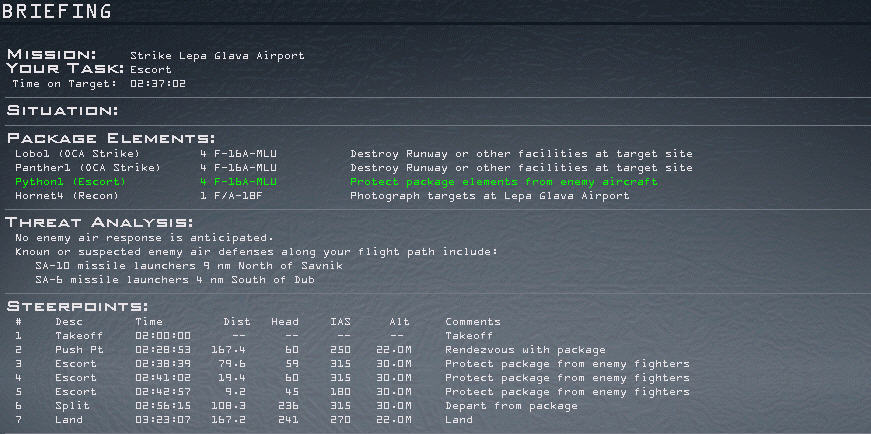
Task: Click the 'Threat Analysis:' heading
Action: (99, 223)
